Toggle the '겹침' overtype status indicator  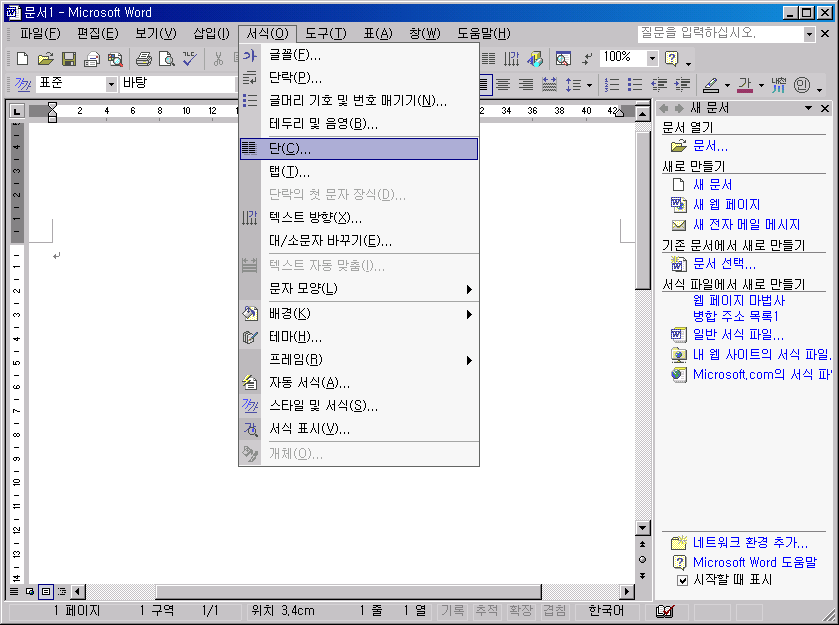pos(555,611)
